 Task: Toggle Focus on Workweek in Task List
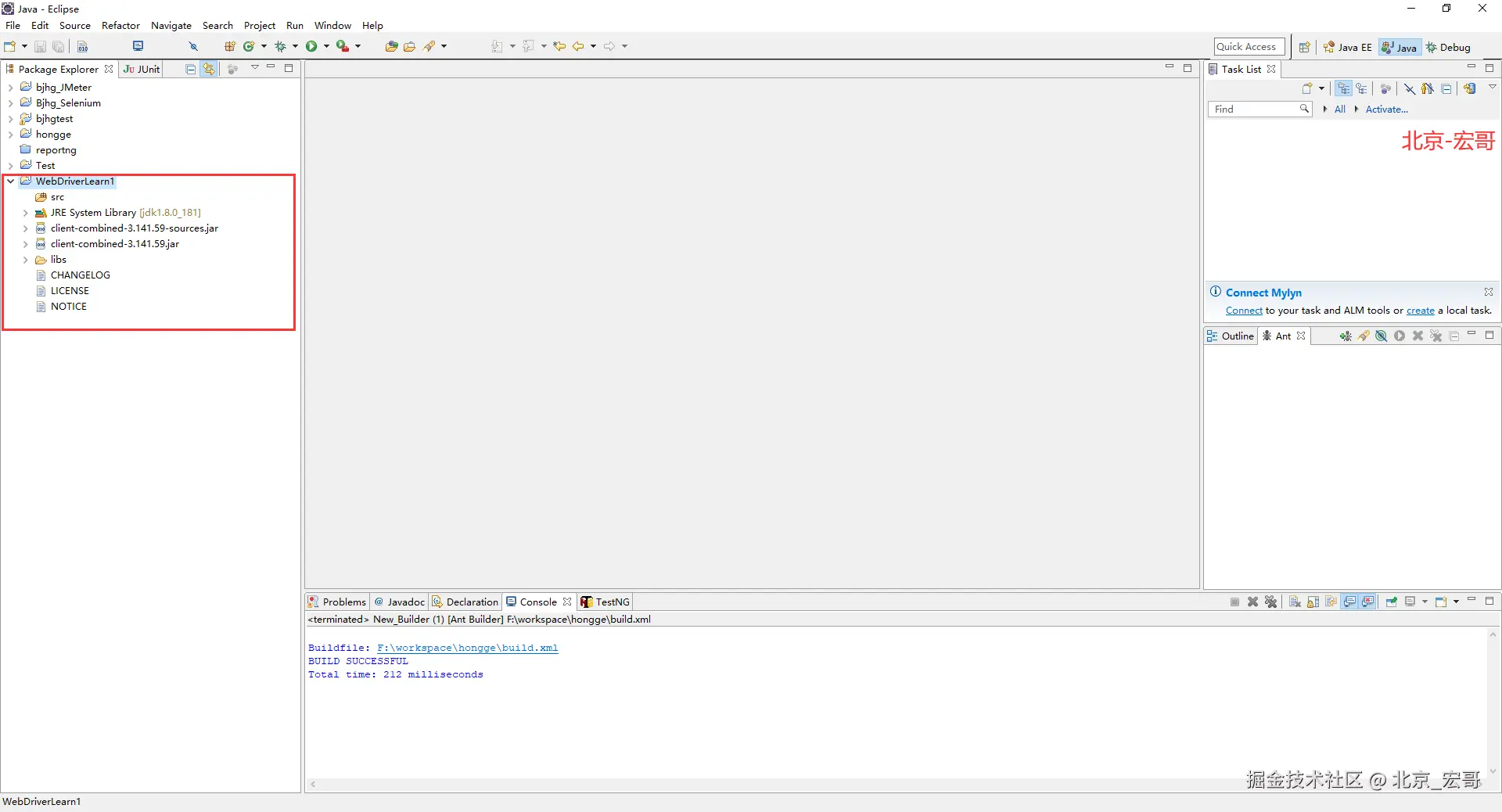pos(1385,88)
